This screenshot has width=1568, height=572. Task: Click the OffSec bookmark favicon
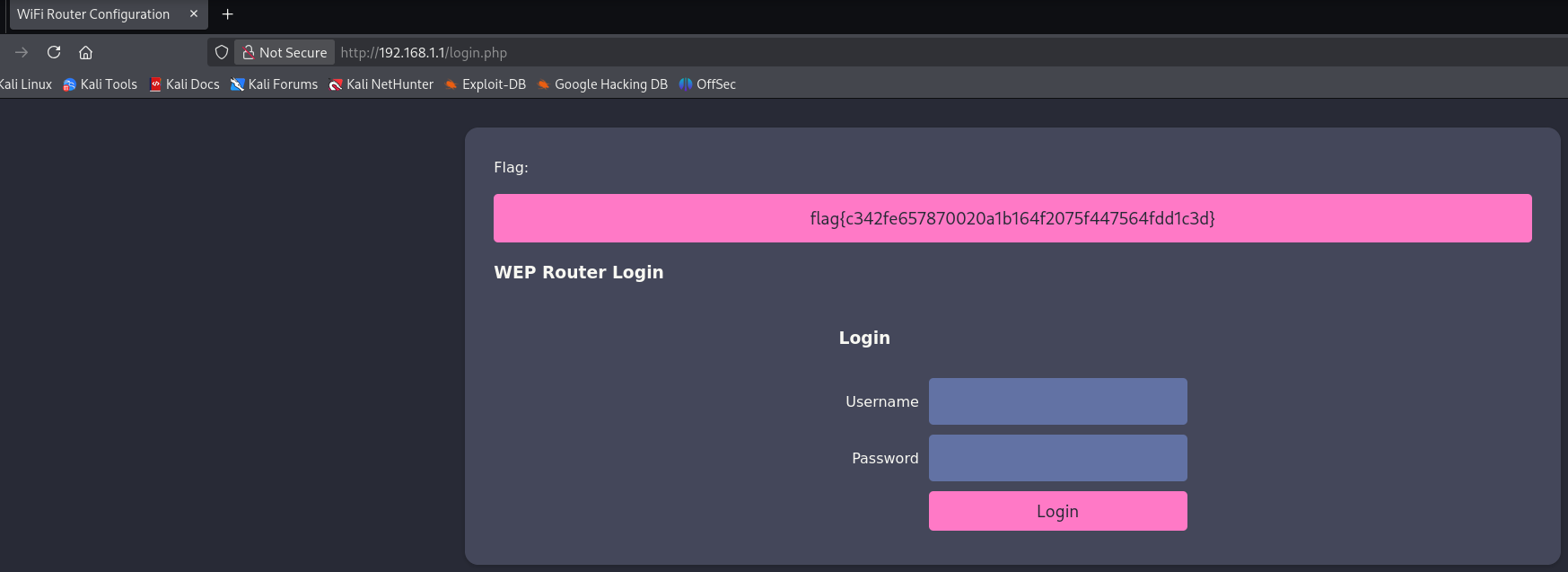(x=686, y=84)
